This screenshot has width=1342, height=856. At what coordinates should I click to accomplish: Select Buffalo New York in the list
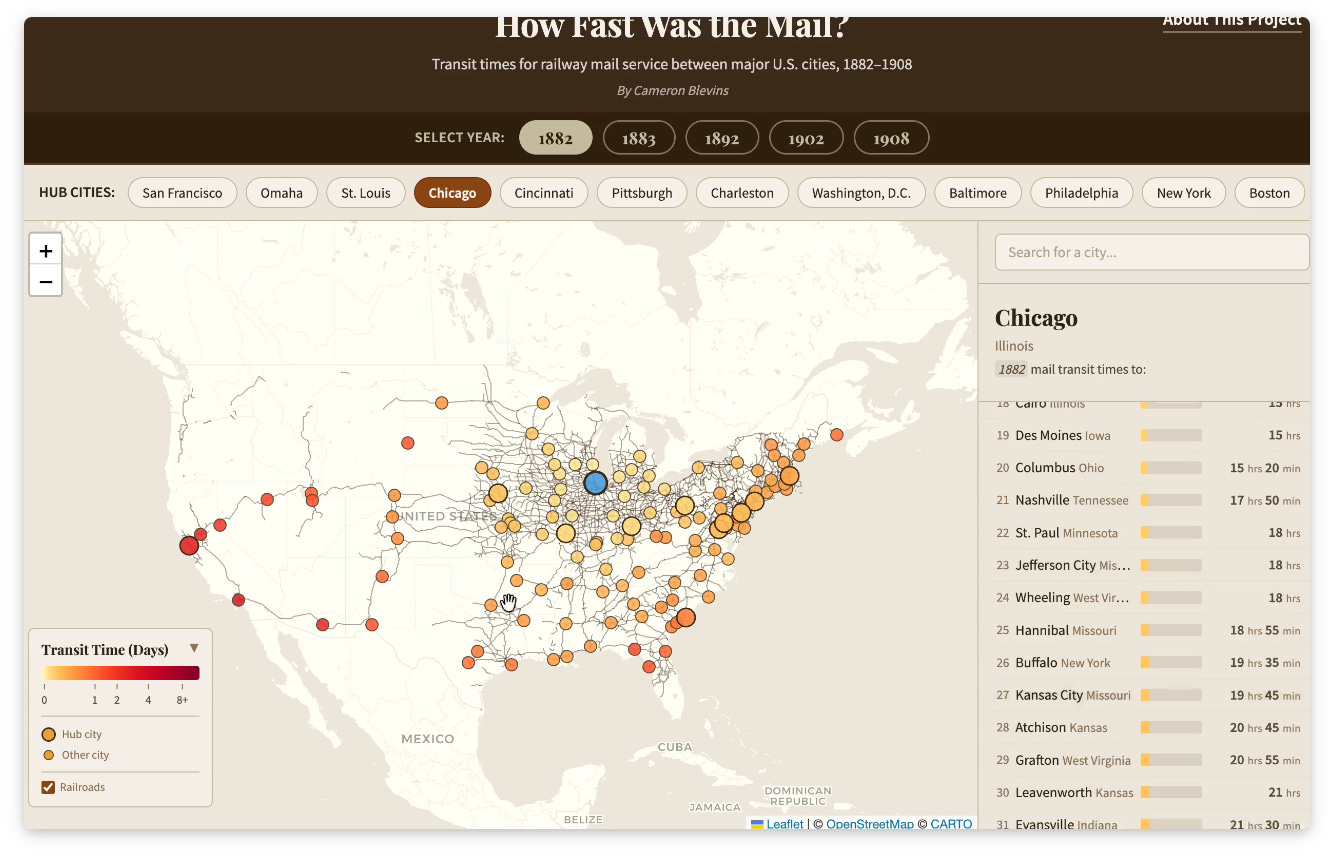click(1145, 662)
